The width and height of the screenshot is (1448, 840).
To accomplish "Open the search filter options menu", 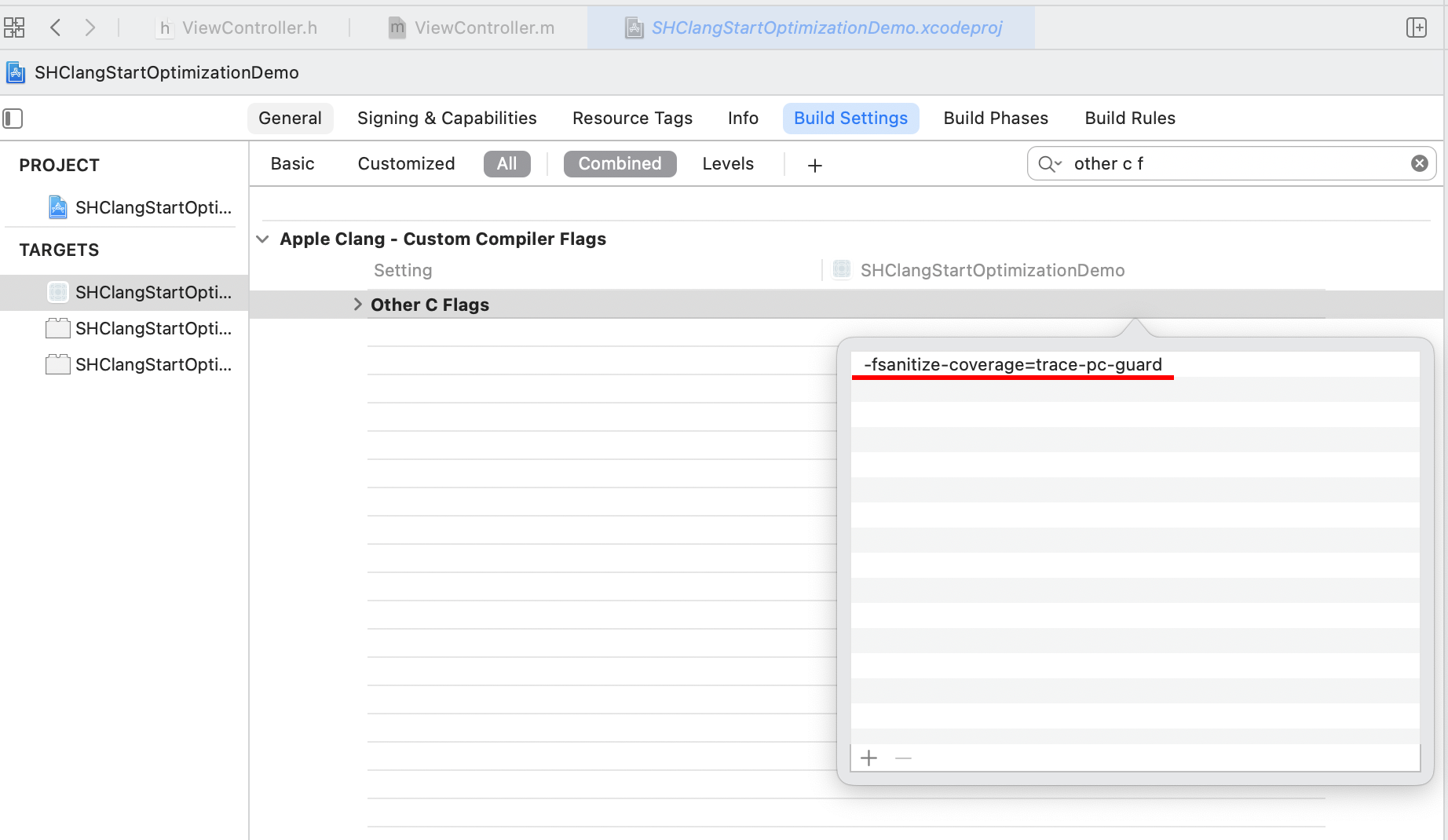I will pos(1050,163).
